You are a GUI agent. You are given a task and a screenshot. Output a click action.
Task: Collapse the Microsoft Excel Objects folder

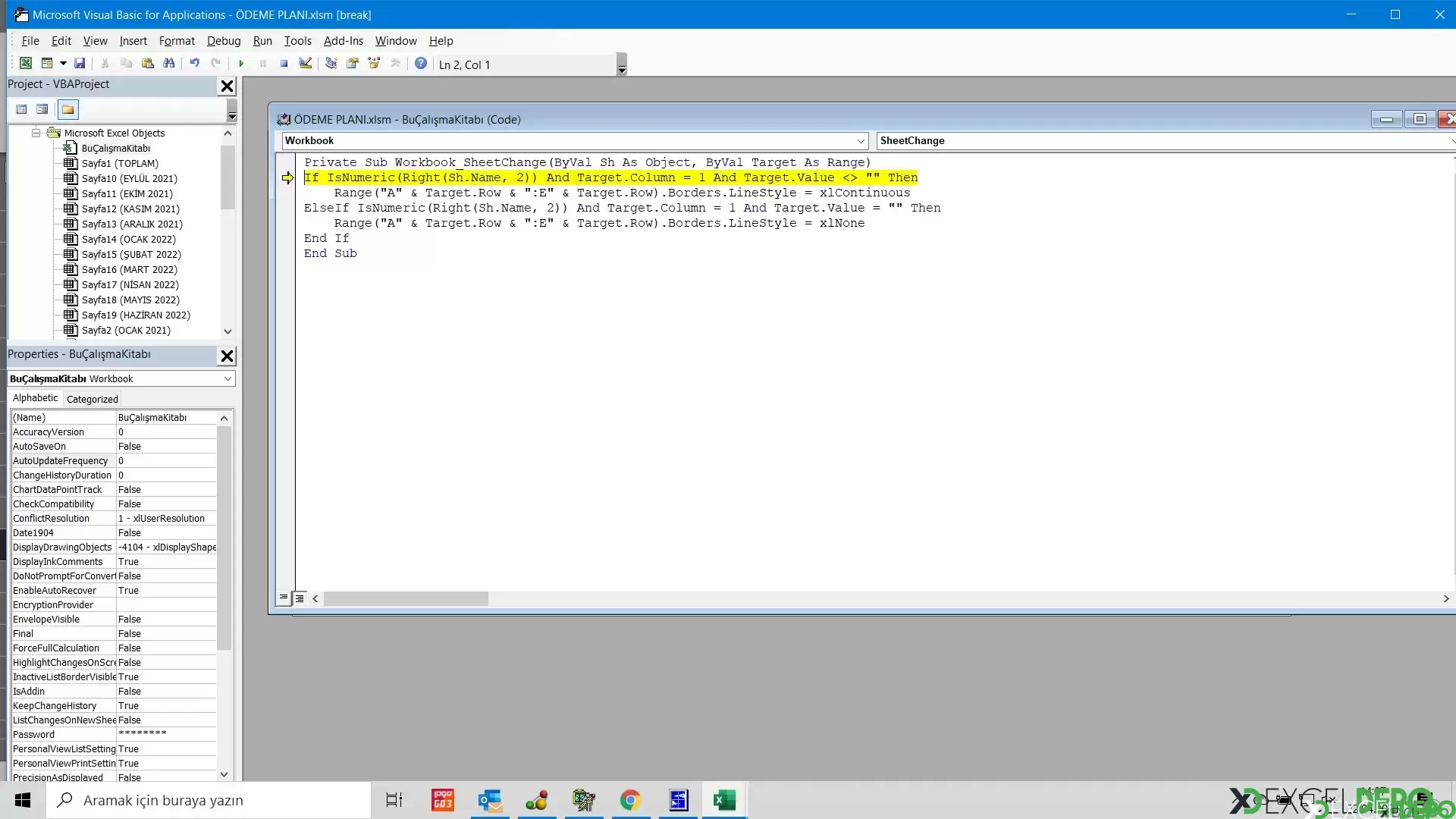(x=36, y=133)
